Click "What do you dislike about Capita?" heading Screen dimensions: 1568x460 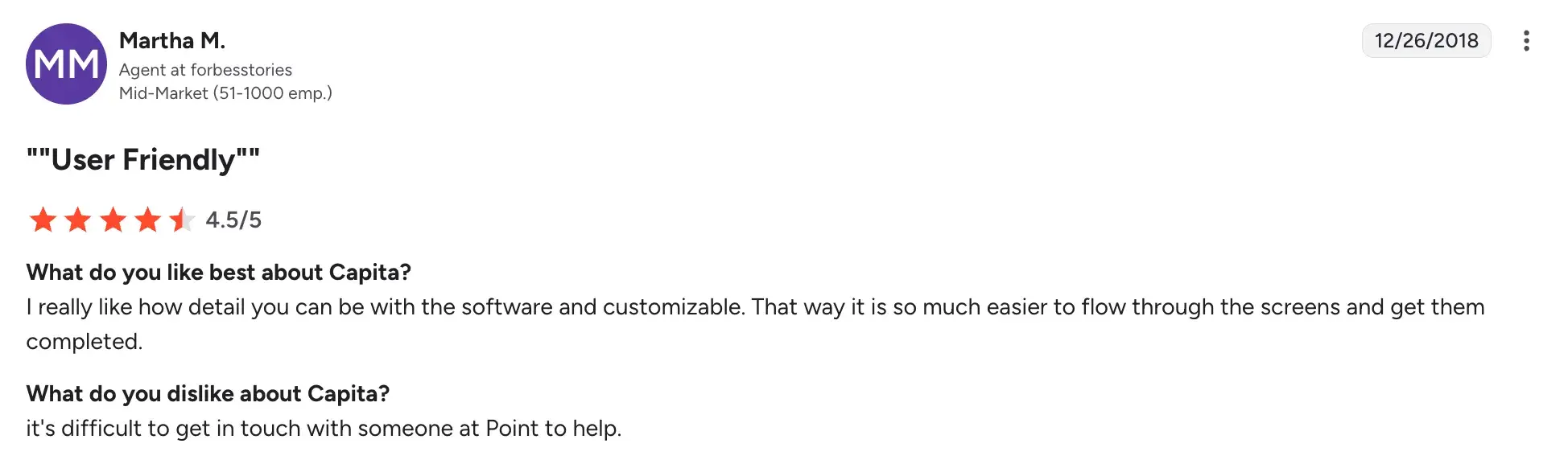tap(208, 393)
